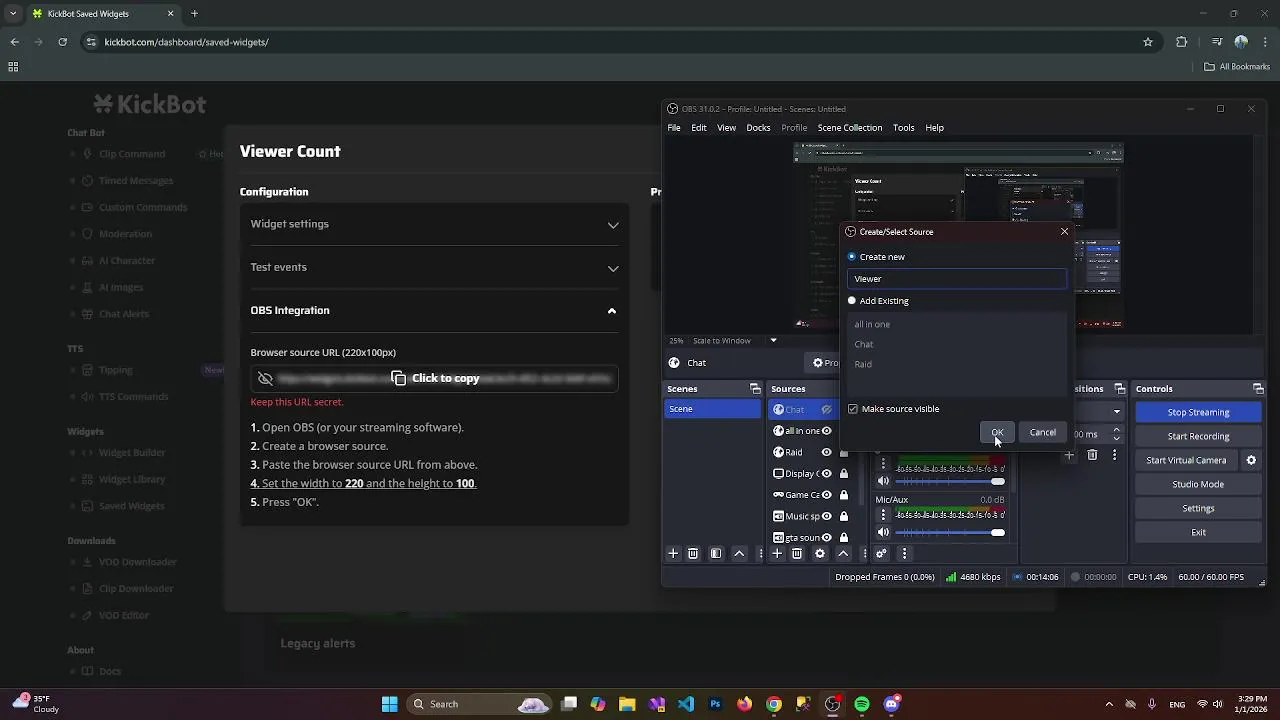Open Mic/Aux channel three-dot menu
The height and width of the screenshot is (720, 1280).
point(883,514)
